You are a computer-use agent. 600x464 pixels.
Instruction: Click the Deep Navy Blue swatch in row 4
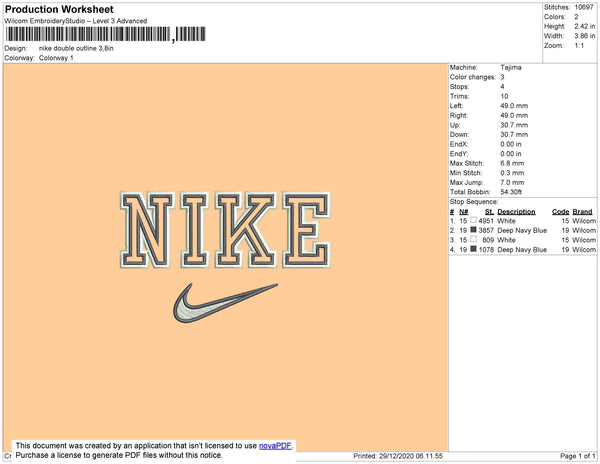click(x=473, y=249)
